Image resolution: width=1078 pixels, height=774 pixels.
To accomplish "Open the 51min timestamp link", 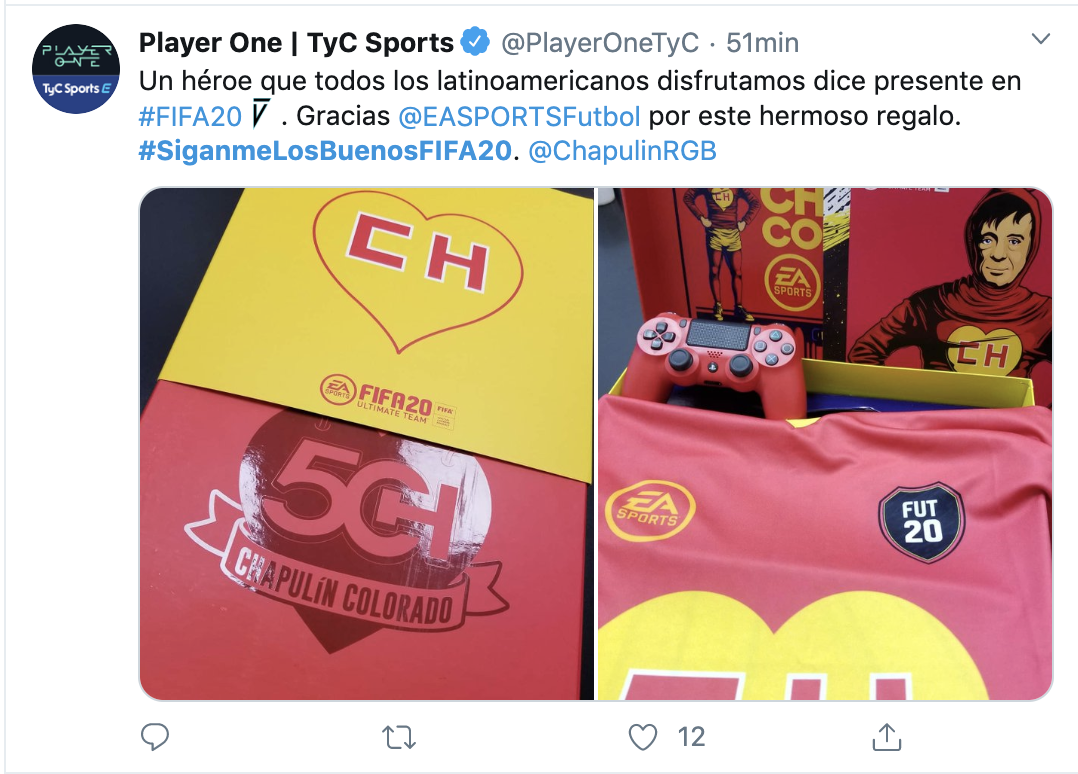I will [x=762, y=43].
